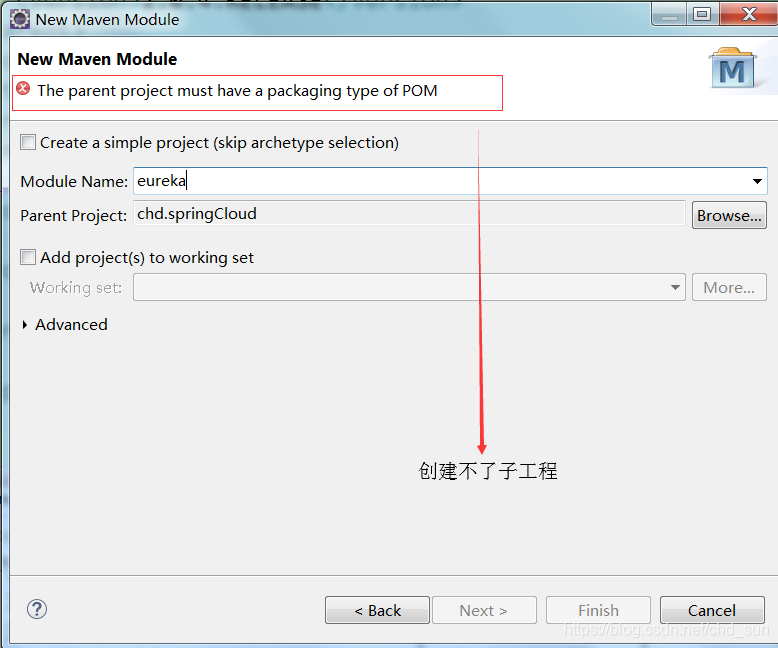This screenshot has width=778, height=648.
Task: Enable Create a simple project checkbox
Action: point(28,142)
